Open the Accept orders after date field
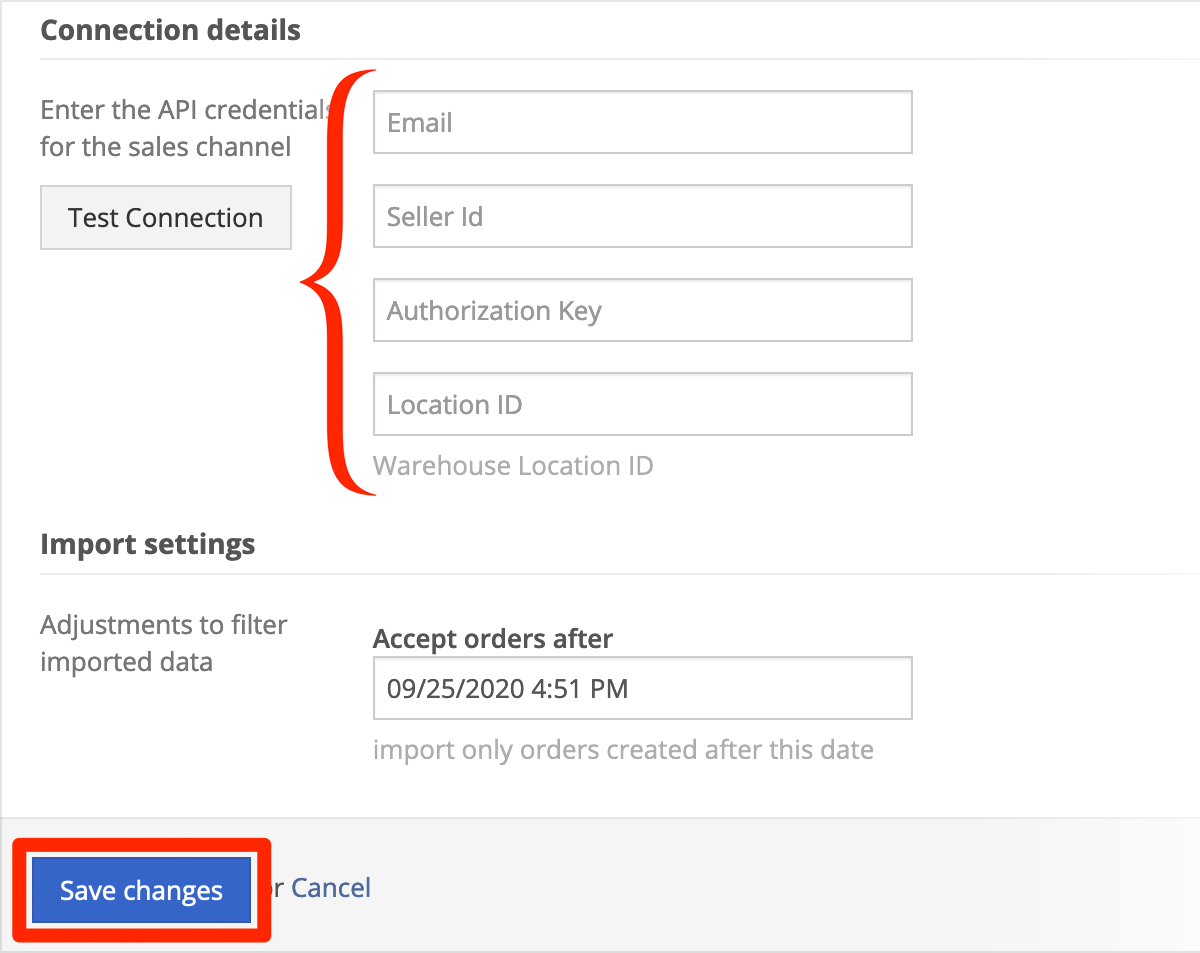 pyautogui.click(x=643, y=688)
